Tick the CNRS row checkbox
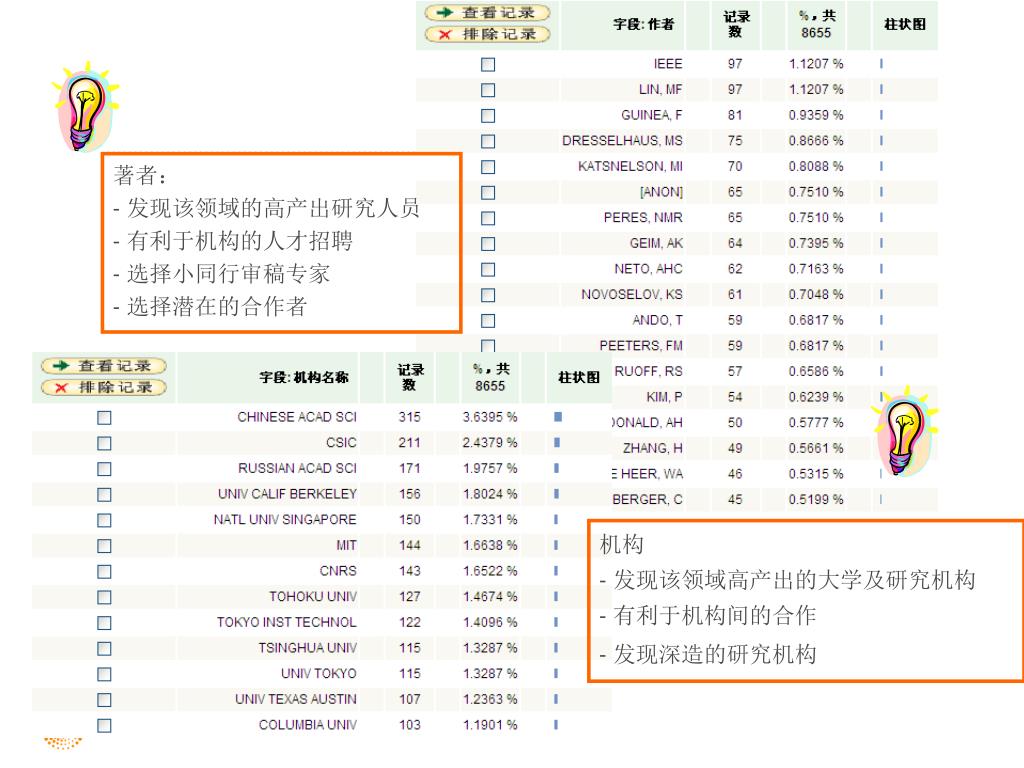The width and height of the screenshot is (1024, 768). (104, 572)
